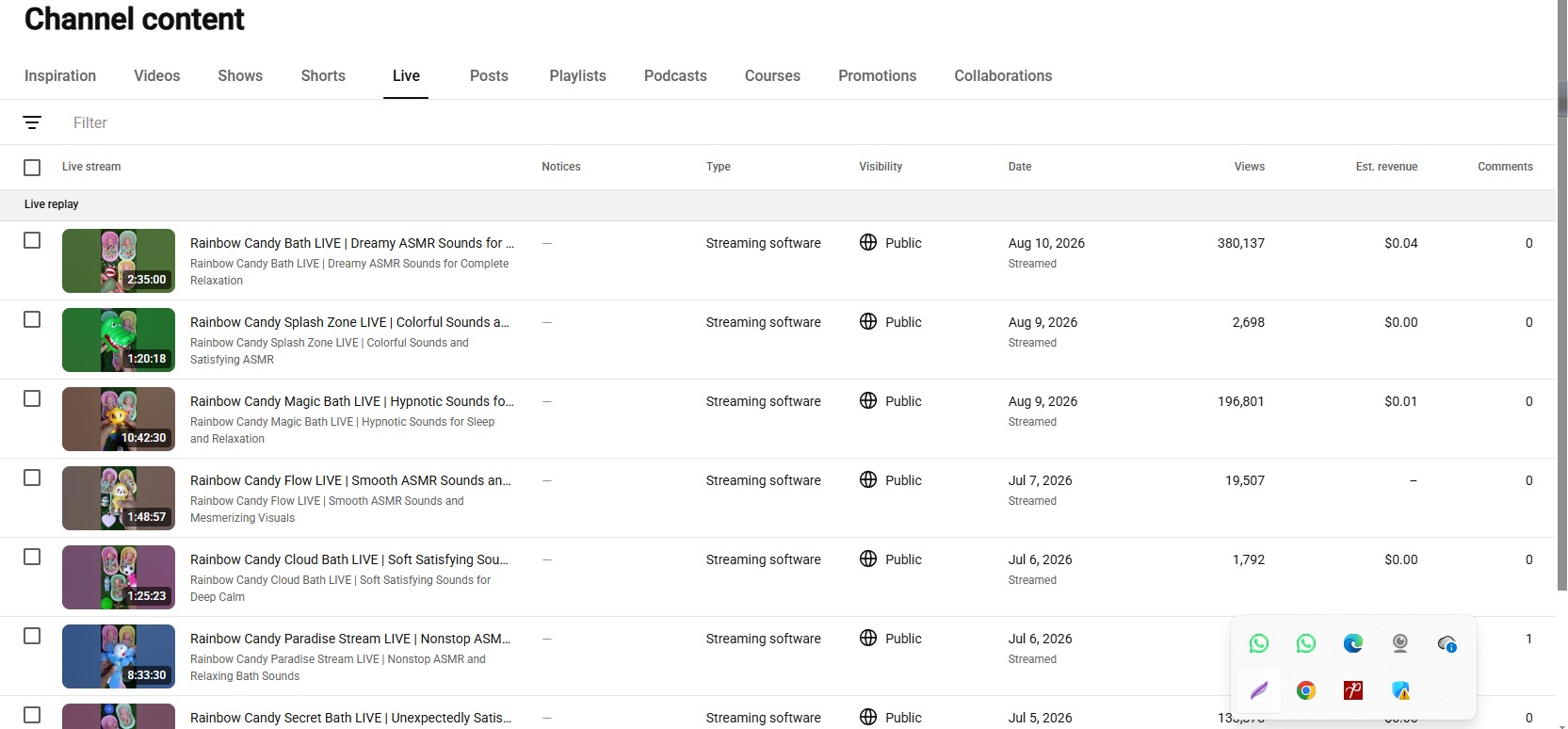
Task: Click the Comments column header
Action: [1505, 167]
